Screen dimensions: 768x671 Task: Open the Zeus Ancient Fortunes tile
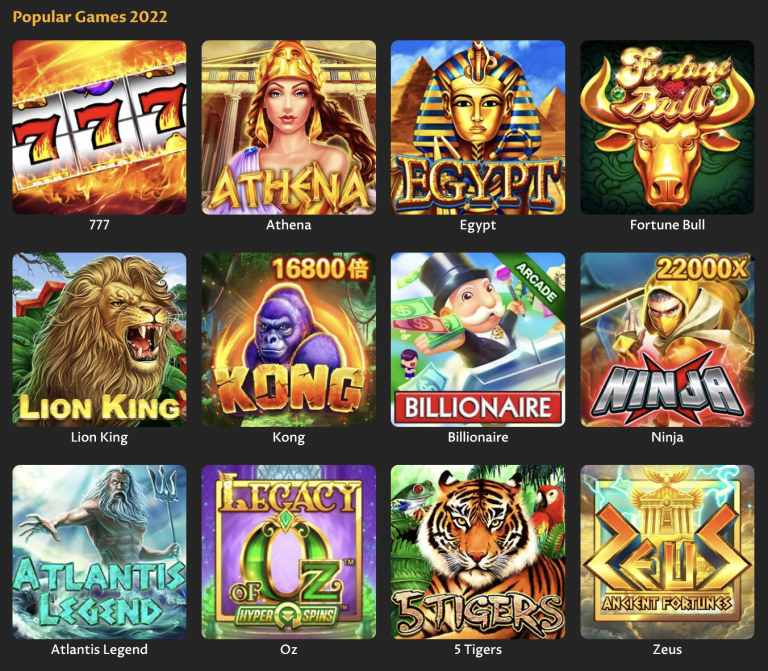tap(668, 552)
